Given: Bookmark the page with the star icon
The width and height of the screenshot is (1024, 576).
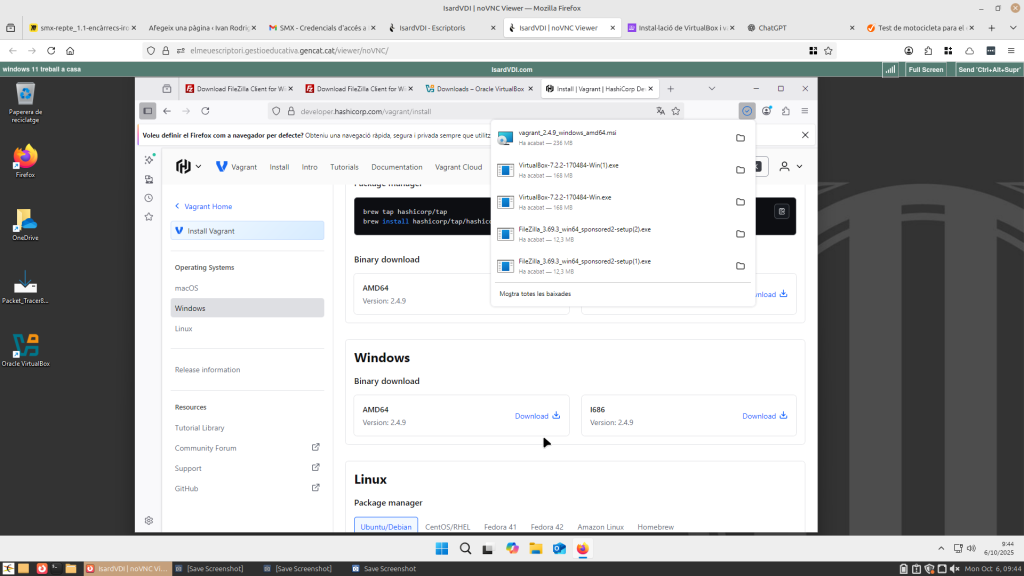Looking at the screenshot, I should tap(676, 111).
